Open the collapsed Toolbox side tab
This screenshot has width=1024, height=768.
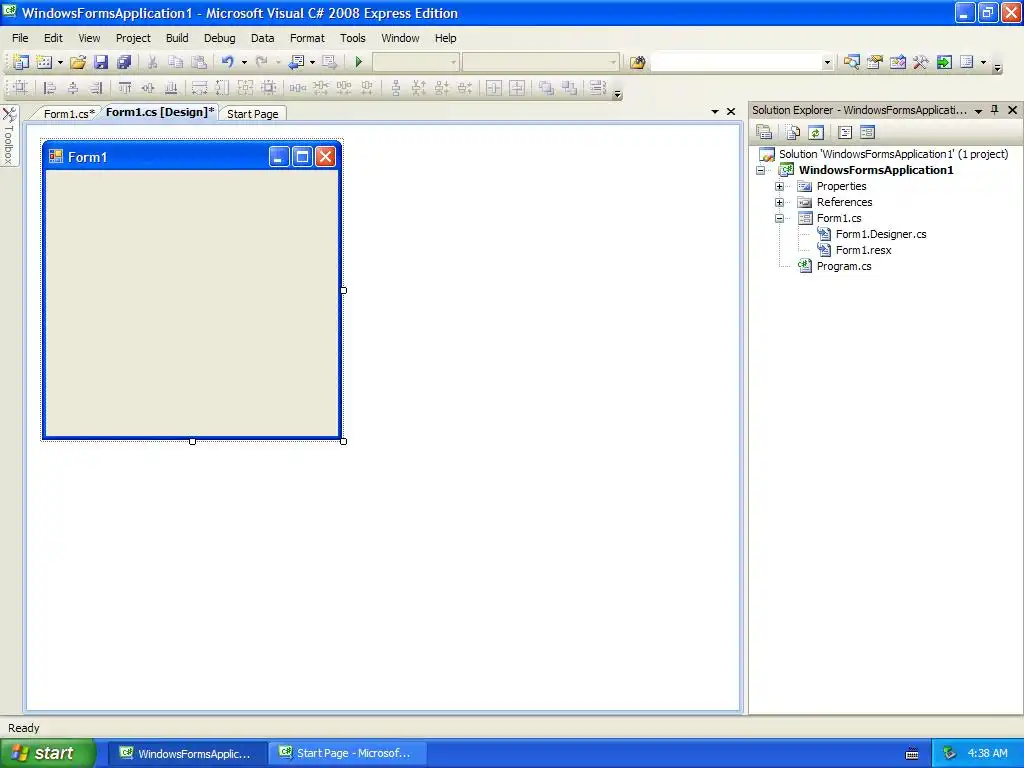point(9,136)
